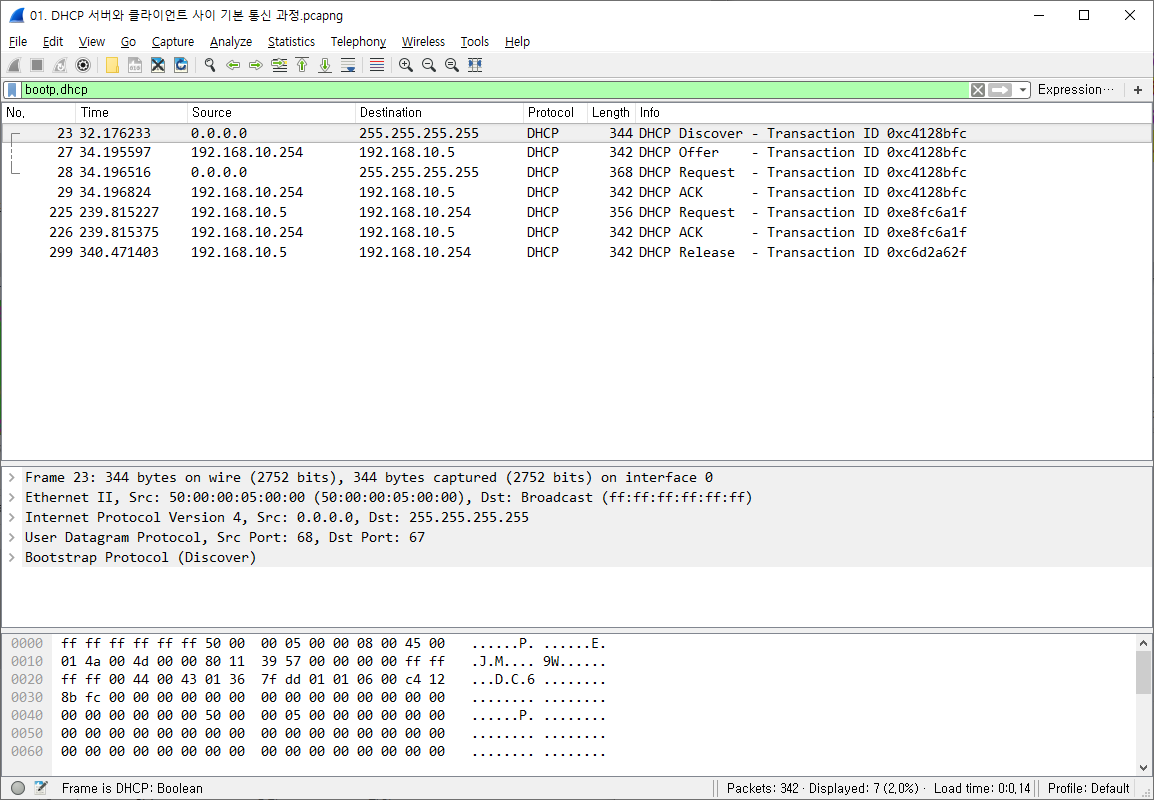Sort by the Time column header
Image resolution: width=1154 pixels, height=800 pixels.
(131, 113)
